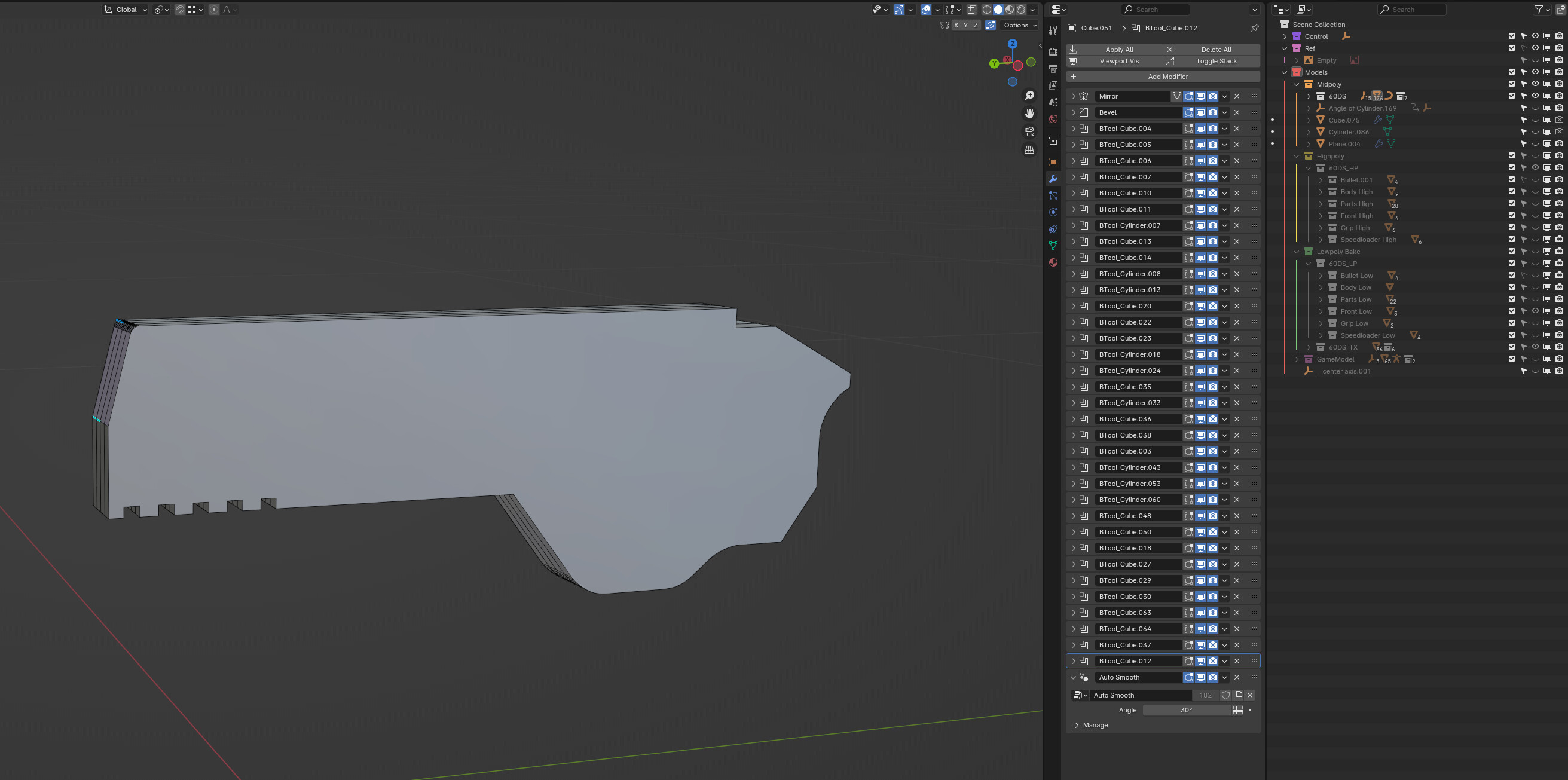Toggle viewport display of BTool_Cylinder.007 modifier
The height and width of the screenshot is (780, 1568).
[x=1201, y=225]
